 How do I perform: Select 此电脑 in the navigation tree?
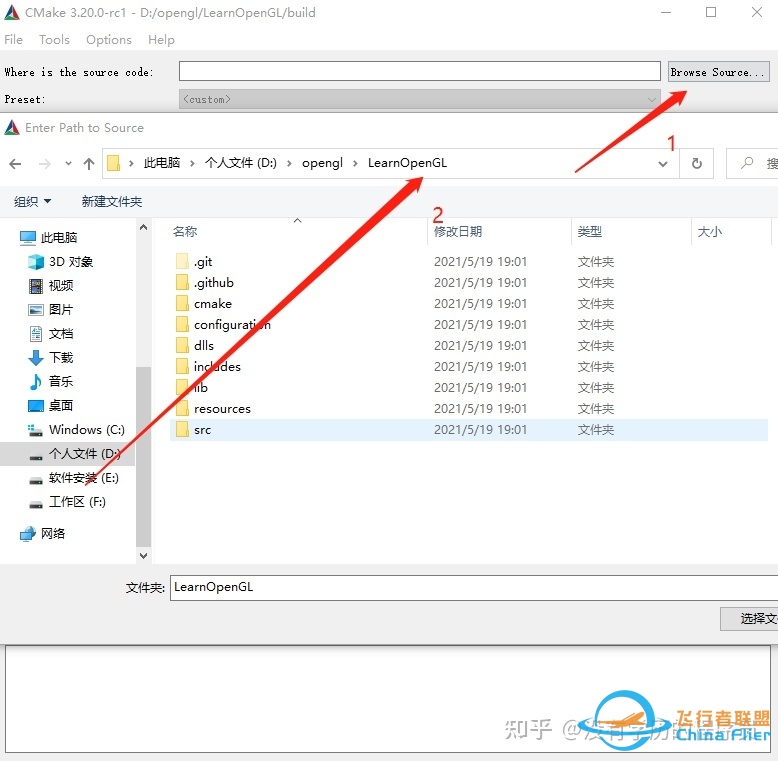tap(59, 238)
